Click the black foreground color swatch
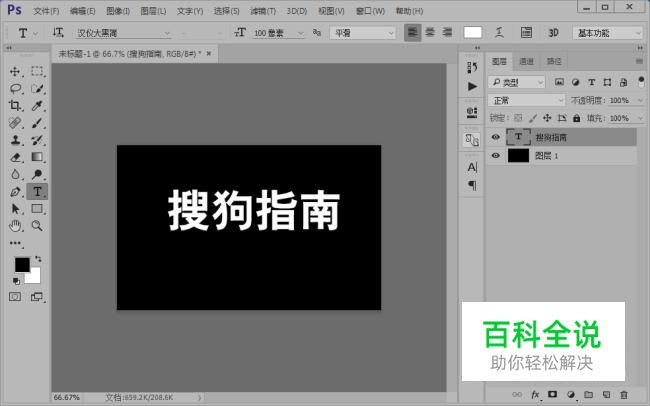 click(22, 265)
